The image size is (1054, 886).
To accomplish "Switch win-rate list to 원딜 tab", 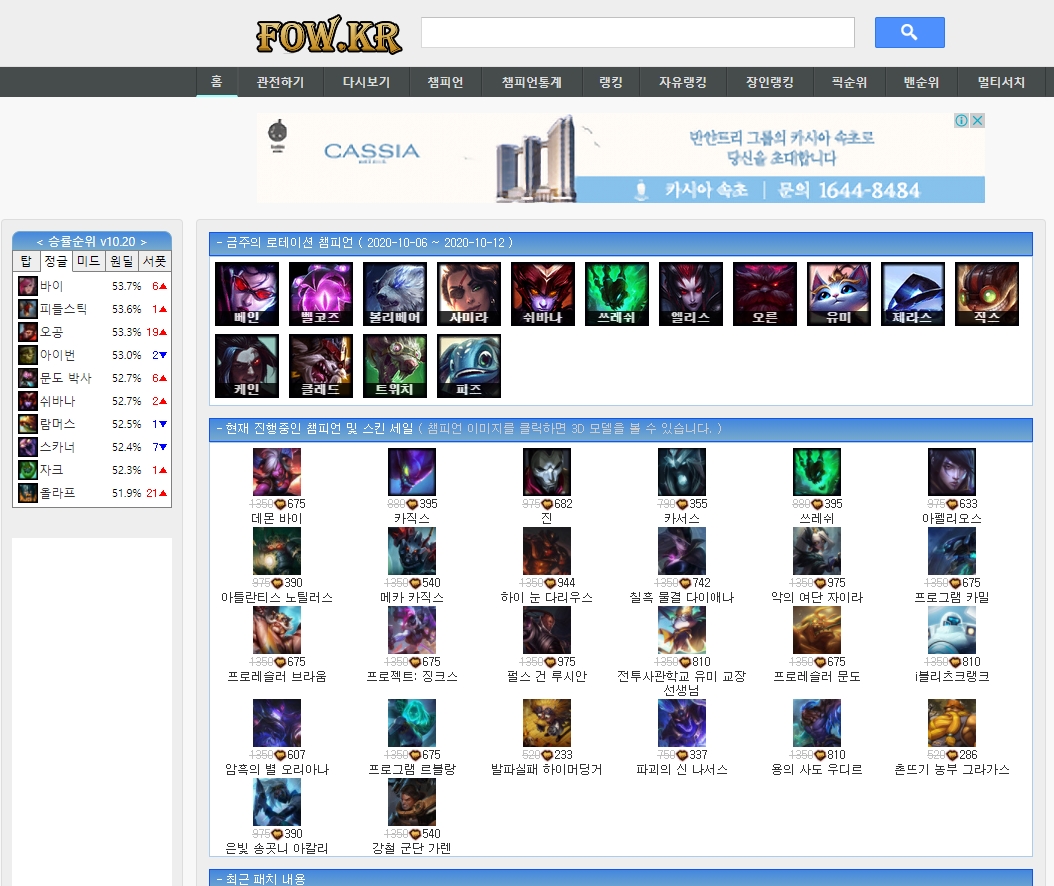I will tap(121, 261).
